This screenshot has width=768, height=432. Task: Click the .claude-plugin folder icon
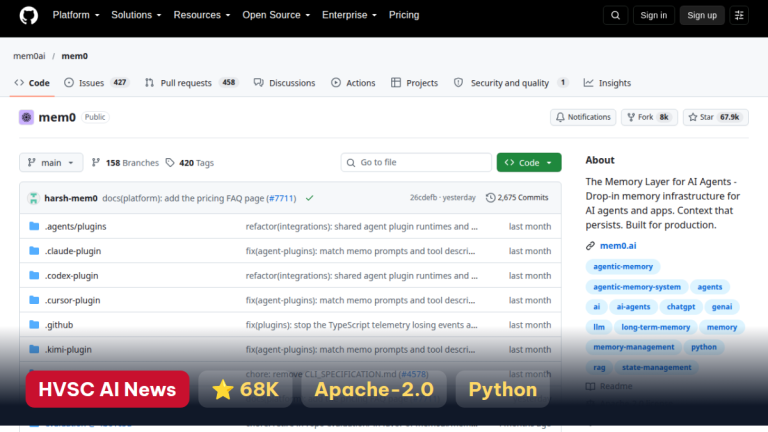[x=34, y=251]
